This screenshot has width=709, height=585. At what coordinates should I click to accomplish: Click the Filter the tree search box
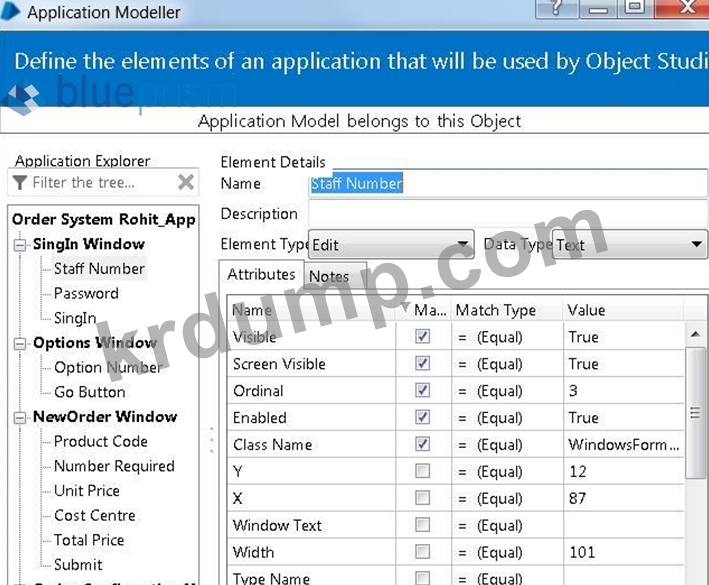tap(100, 183)
